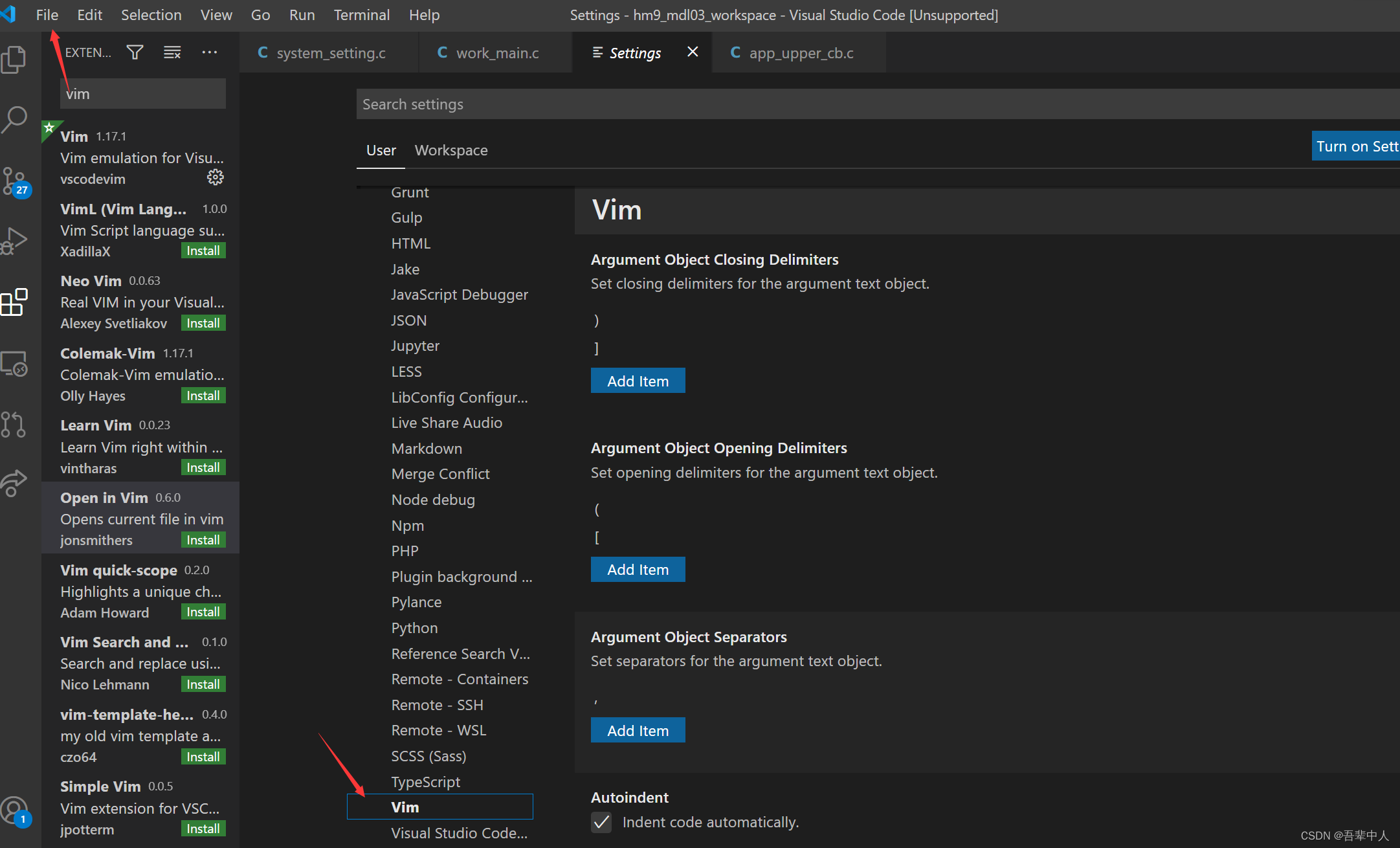Clear the extensions search results icon
The image size is (1400, 848).
(x=172, y=52)
